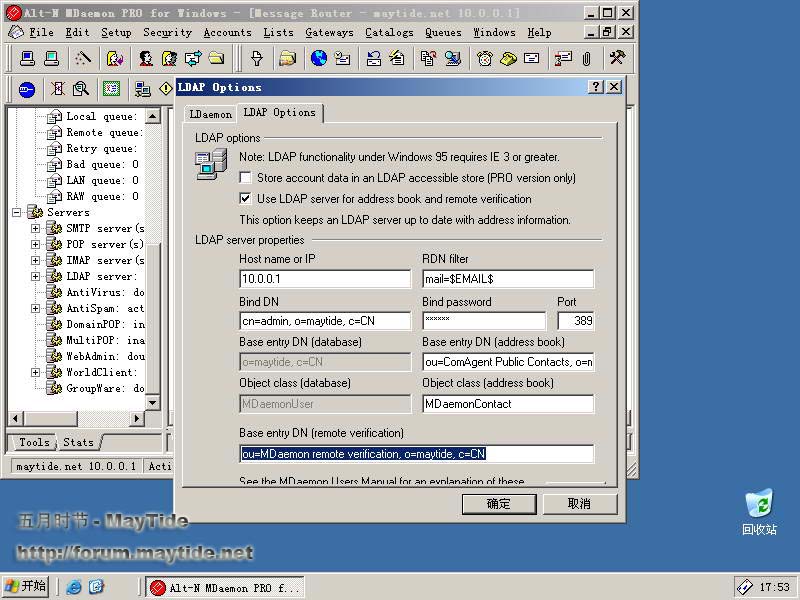Uncheck Use LDAP server for address book

pyautogui.click(x=246, y=199)
